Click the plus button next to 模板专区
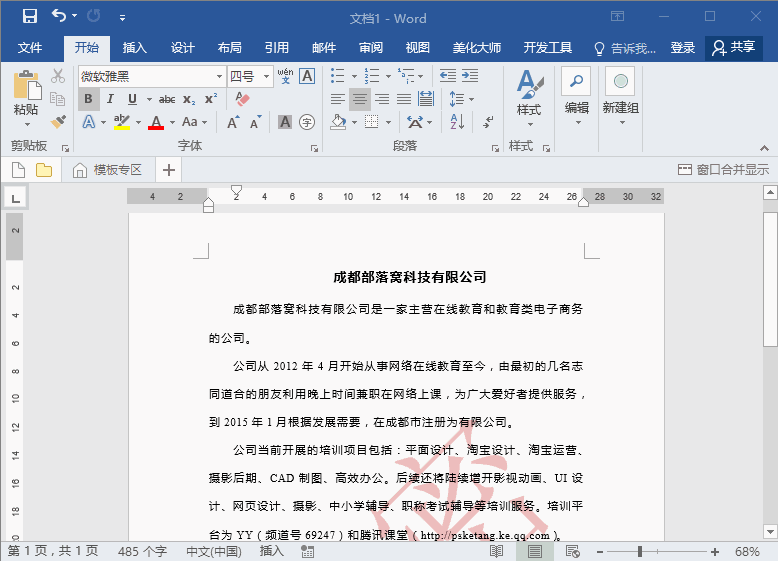Image resolution: width=778 pixels, height=561 pixels. tap(169, 170)
